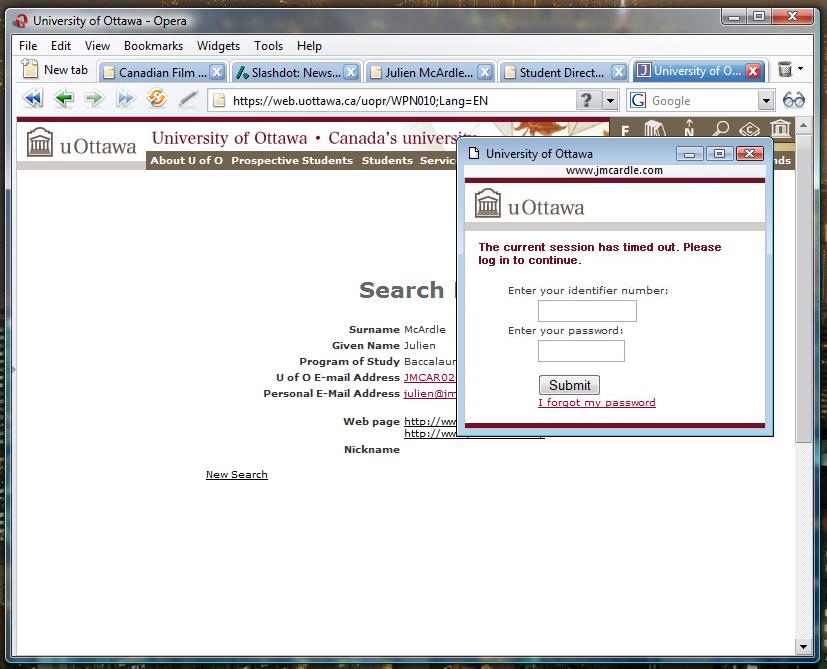This screenshot has width=827, height=669.
Task: Click the library columns icon in uOttawa header
Action: [x=655, y=129]
